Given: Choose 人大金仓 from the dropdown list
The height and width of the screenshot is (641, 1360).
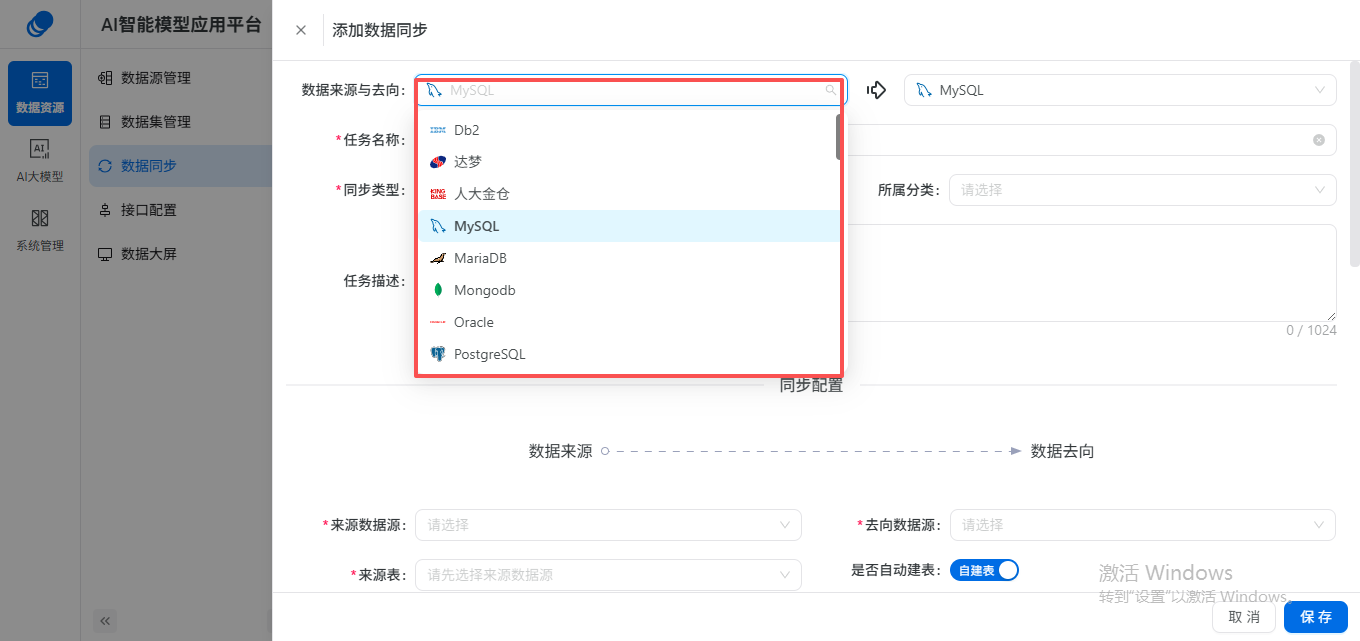Looking at the screenshot, I should 628,194.
